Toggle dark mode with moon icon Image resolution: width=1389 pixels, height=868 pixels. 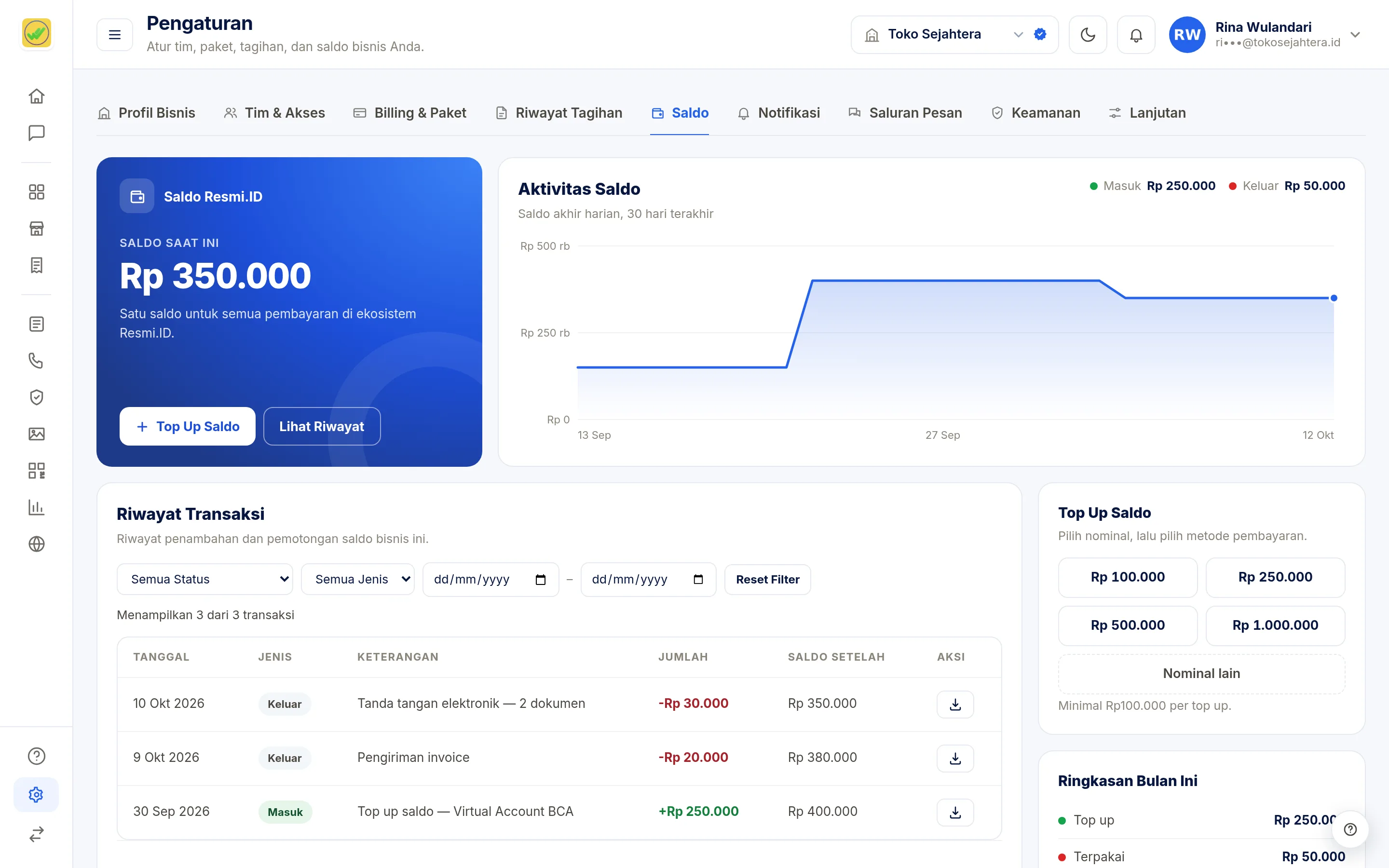(x=1088, y=34)
